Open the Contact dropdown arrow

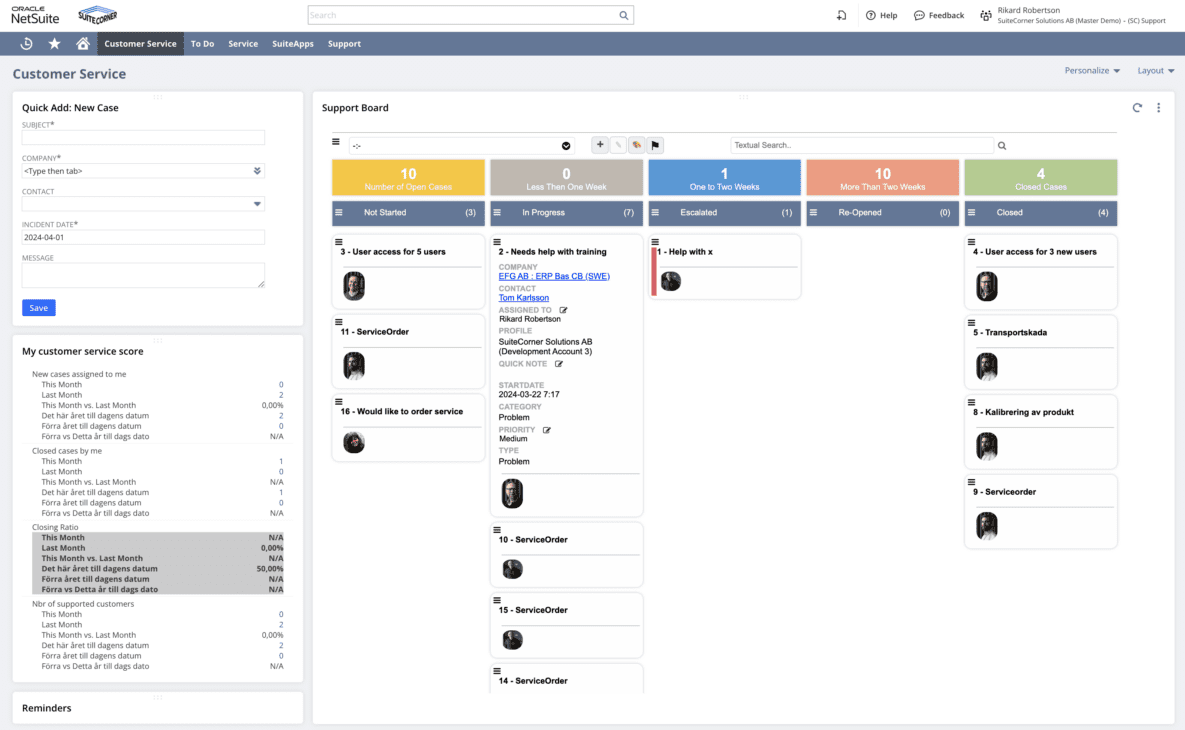click(x=257, y=204)
